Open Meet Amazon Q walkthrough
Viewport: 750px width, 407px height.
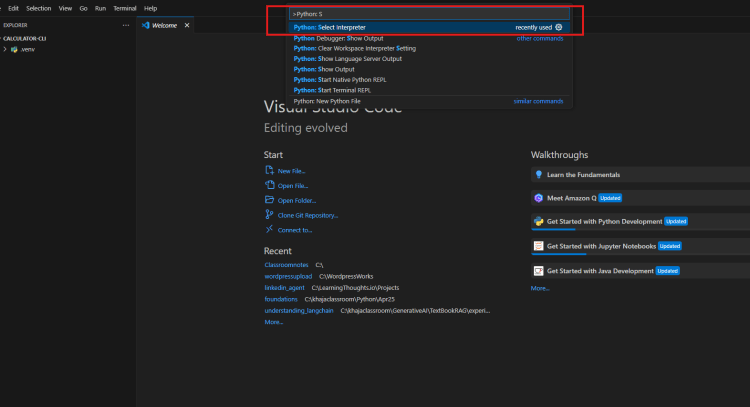click(640, 198)
